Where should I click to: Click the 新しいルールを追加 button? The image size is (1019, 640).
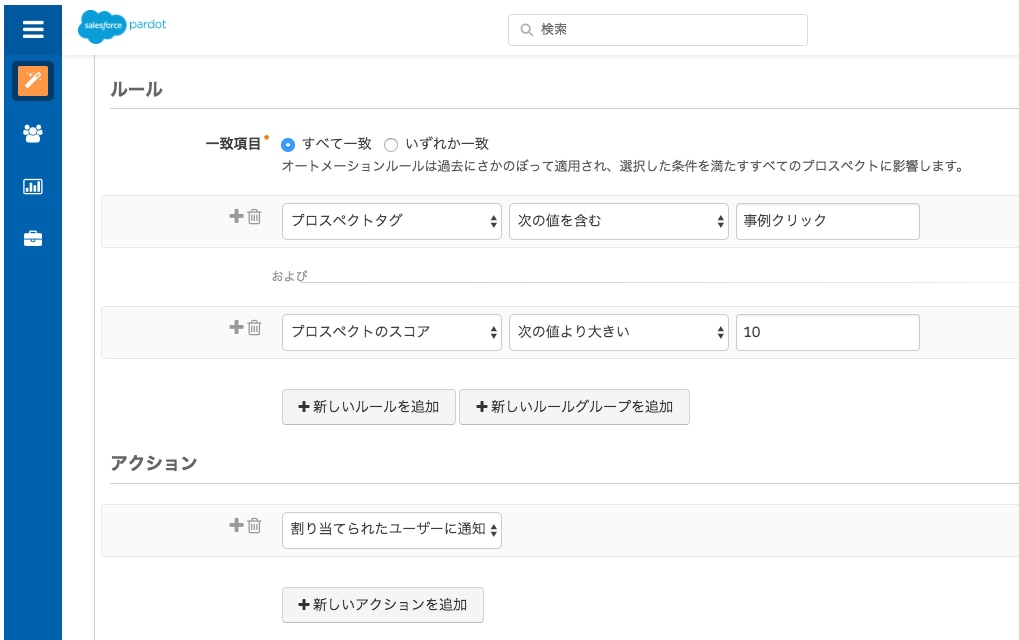click(368, 407)
